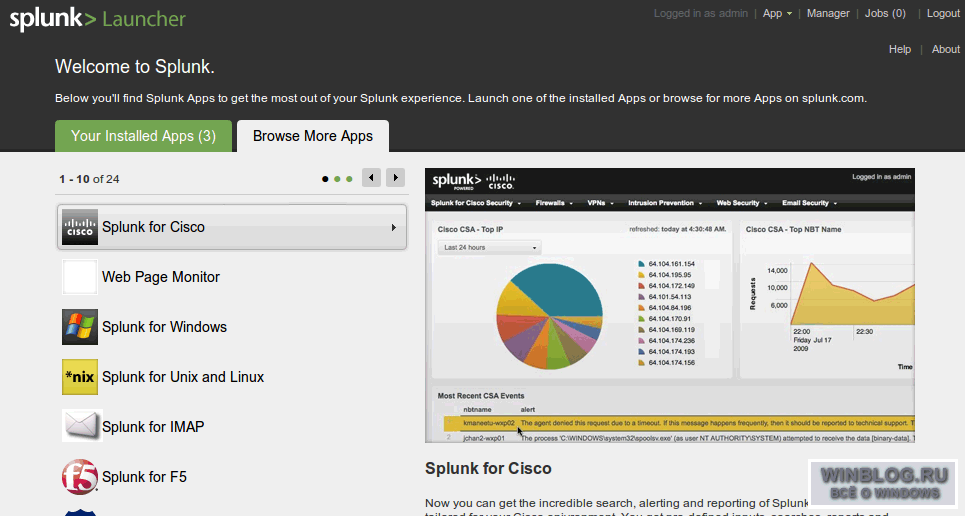
Task: Open the App dropdown menu
Action: point(777,14)
